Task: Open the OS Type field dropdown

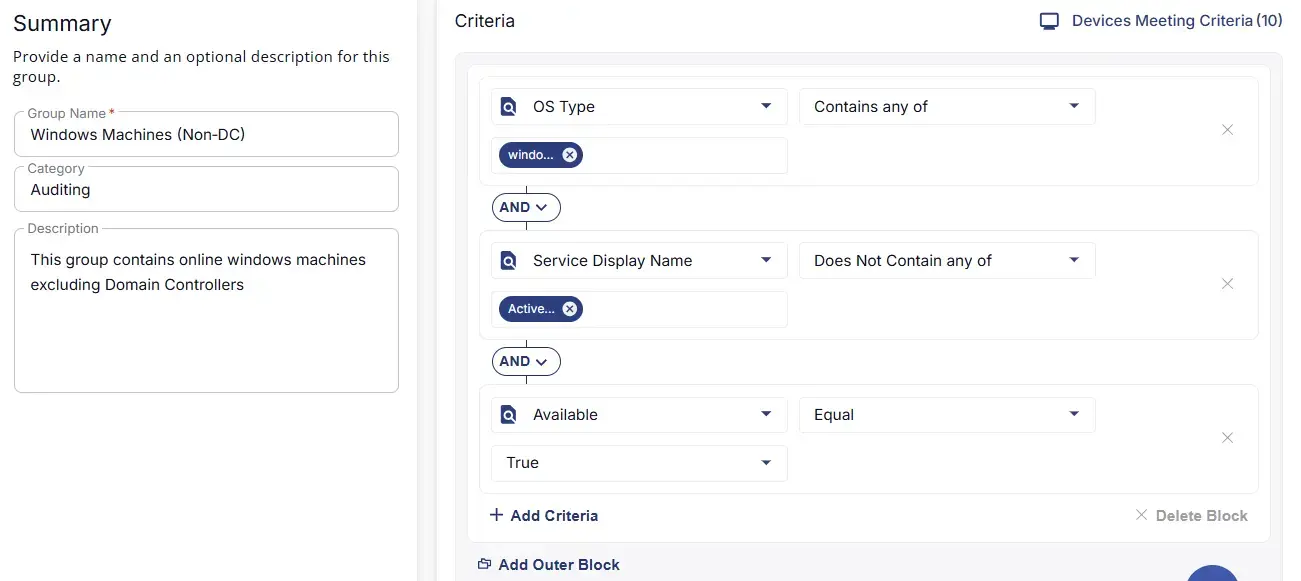Action: click(x=765, y=107)
